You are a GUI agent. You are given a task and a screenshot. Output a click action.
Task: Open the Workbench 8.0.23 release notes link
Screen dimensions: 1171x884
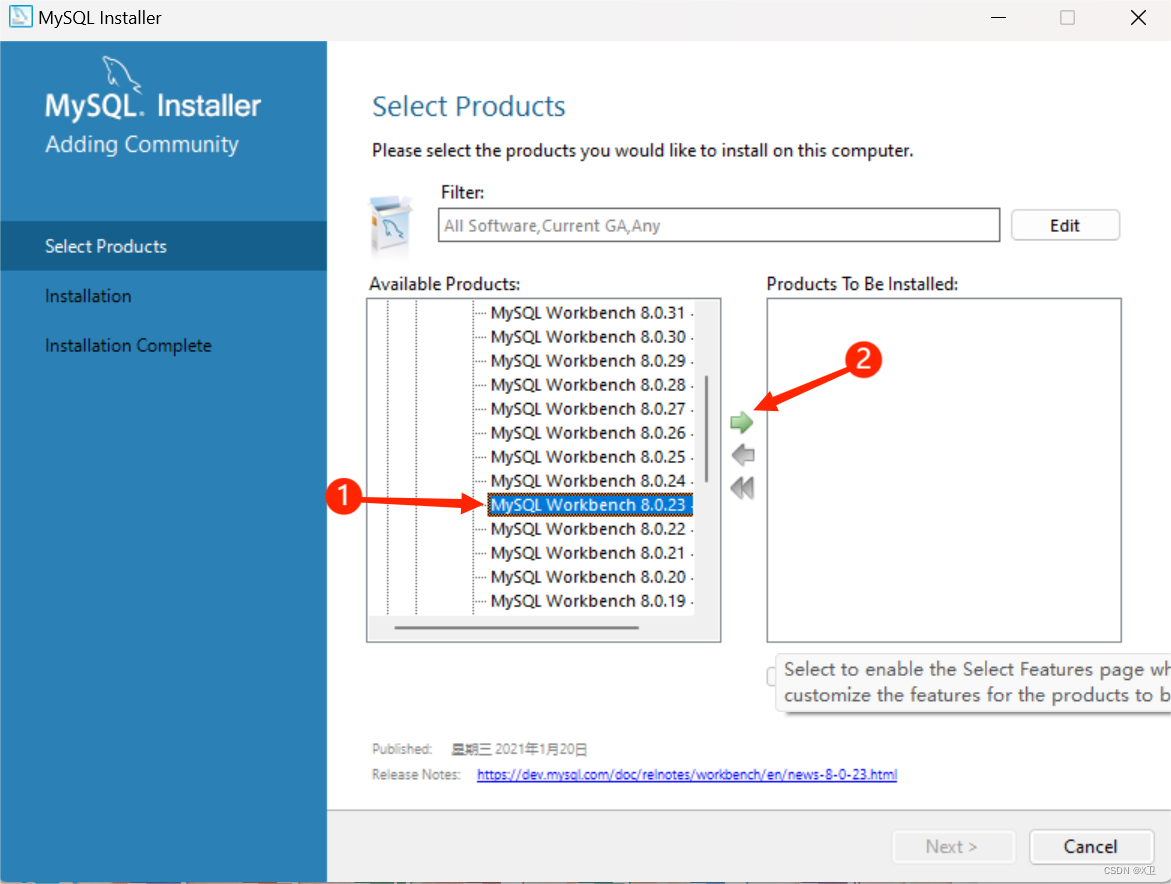(x=687, y=774)
